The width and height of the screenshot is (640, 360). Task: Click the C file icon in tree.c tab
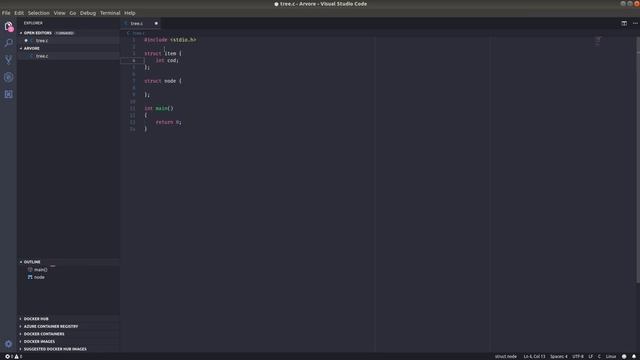click(127, 23)
